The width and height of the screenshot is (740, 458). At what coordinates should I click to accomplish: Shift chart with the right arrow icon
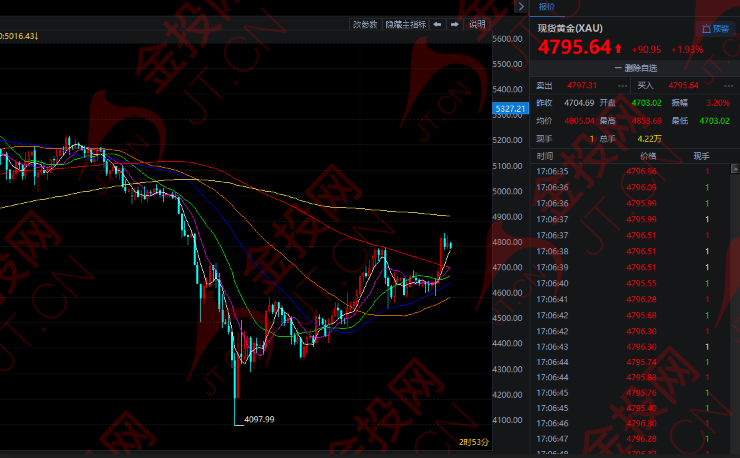454,25
